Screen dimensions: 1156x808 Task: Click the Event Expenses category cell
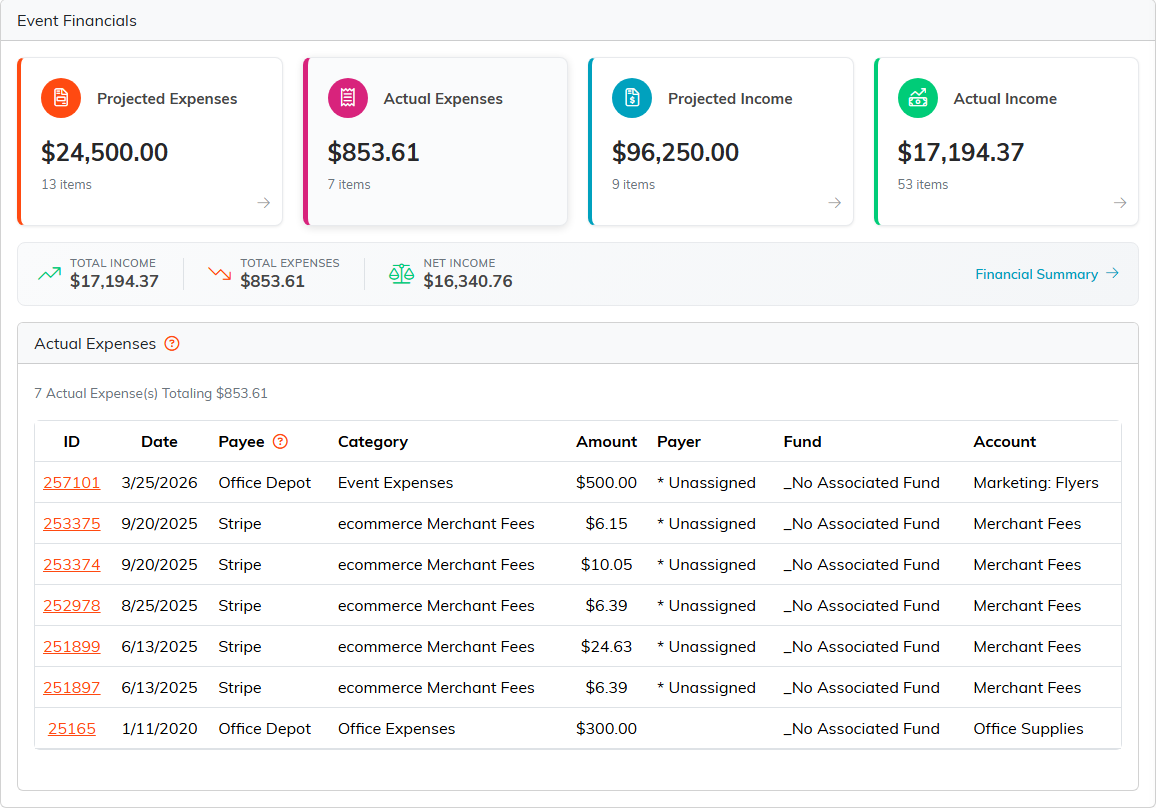[395, 483]
